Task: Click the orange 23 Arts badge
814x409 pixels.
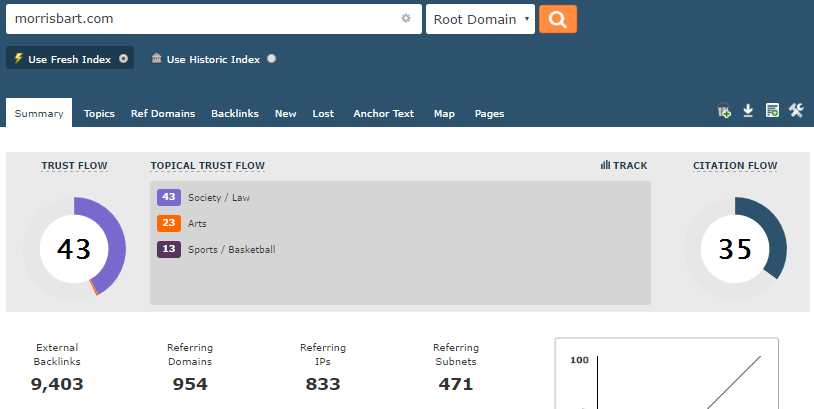Action: 169,223
